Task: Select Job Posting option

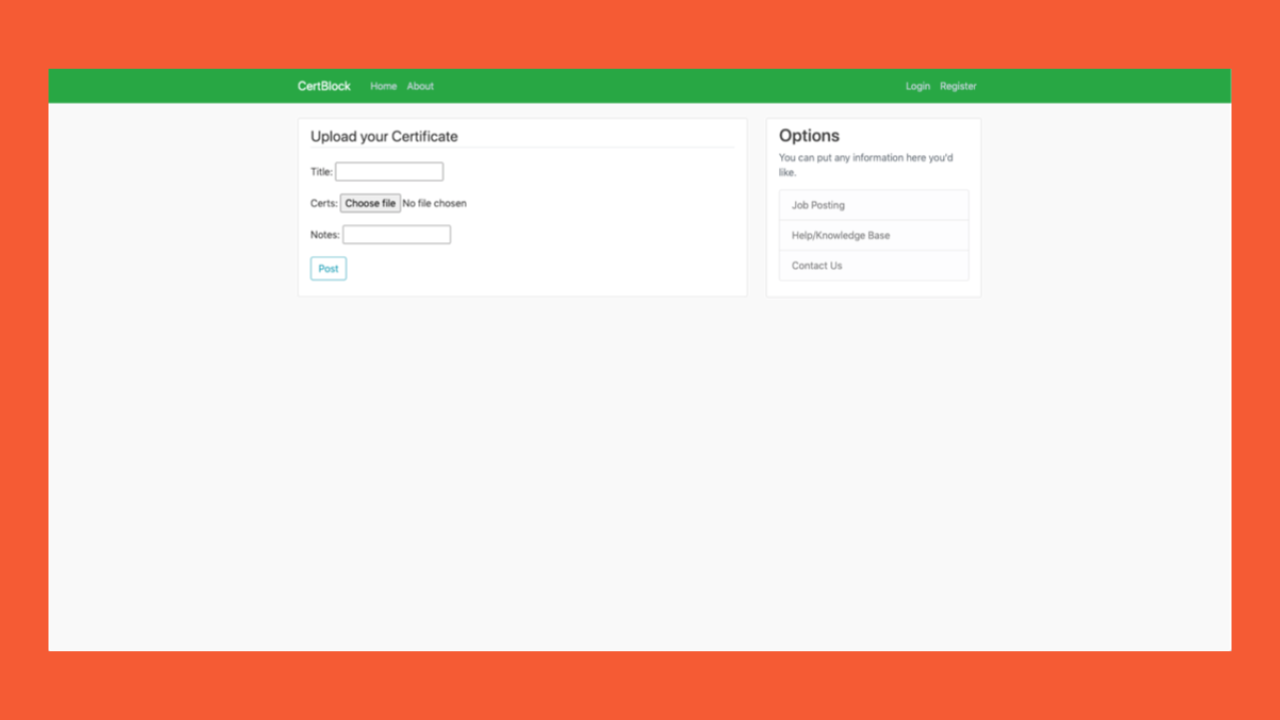Action: click(x=874, y=205)
